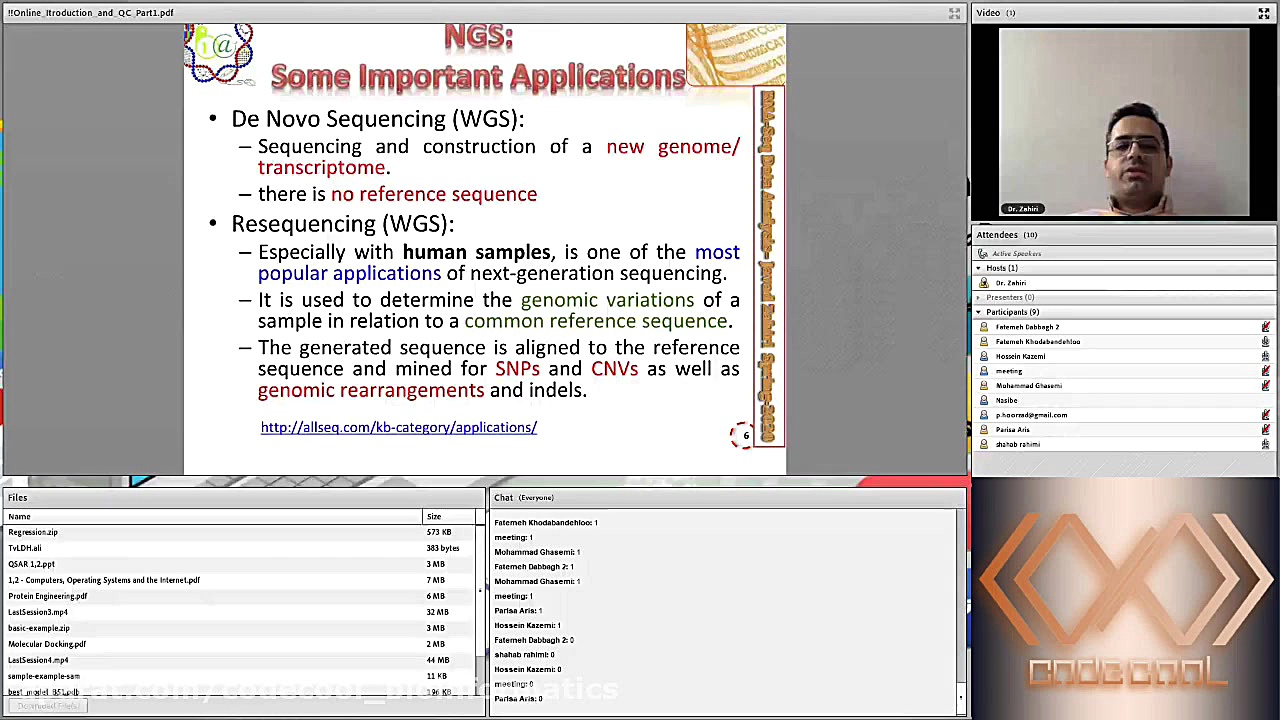Click the Chat (Everyone) pod title
Screen dimensions: 1280x720
(524, 498)
